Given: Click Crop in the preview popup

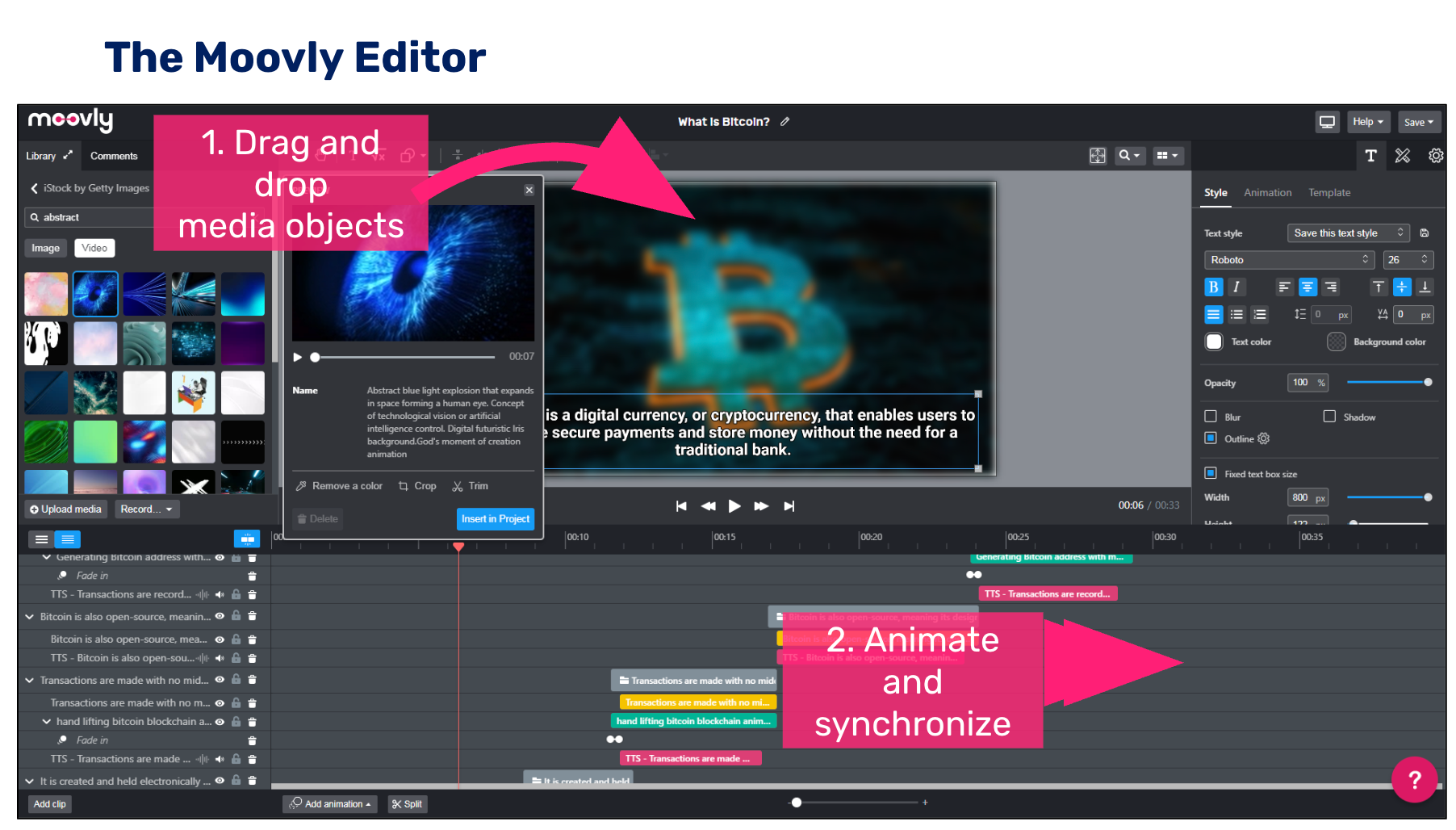Looking at the screenshot, I should click(x=417, y=486).
